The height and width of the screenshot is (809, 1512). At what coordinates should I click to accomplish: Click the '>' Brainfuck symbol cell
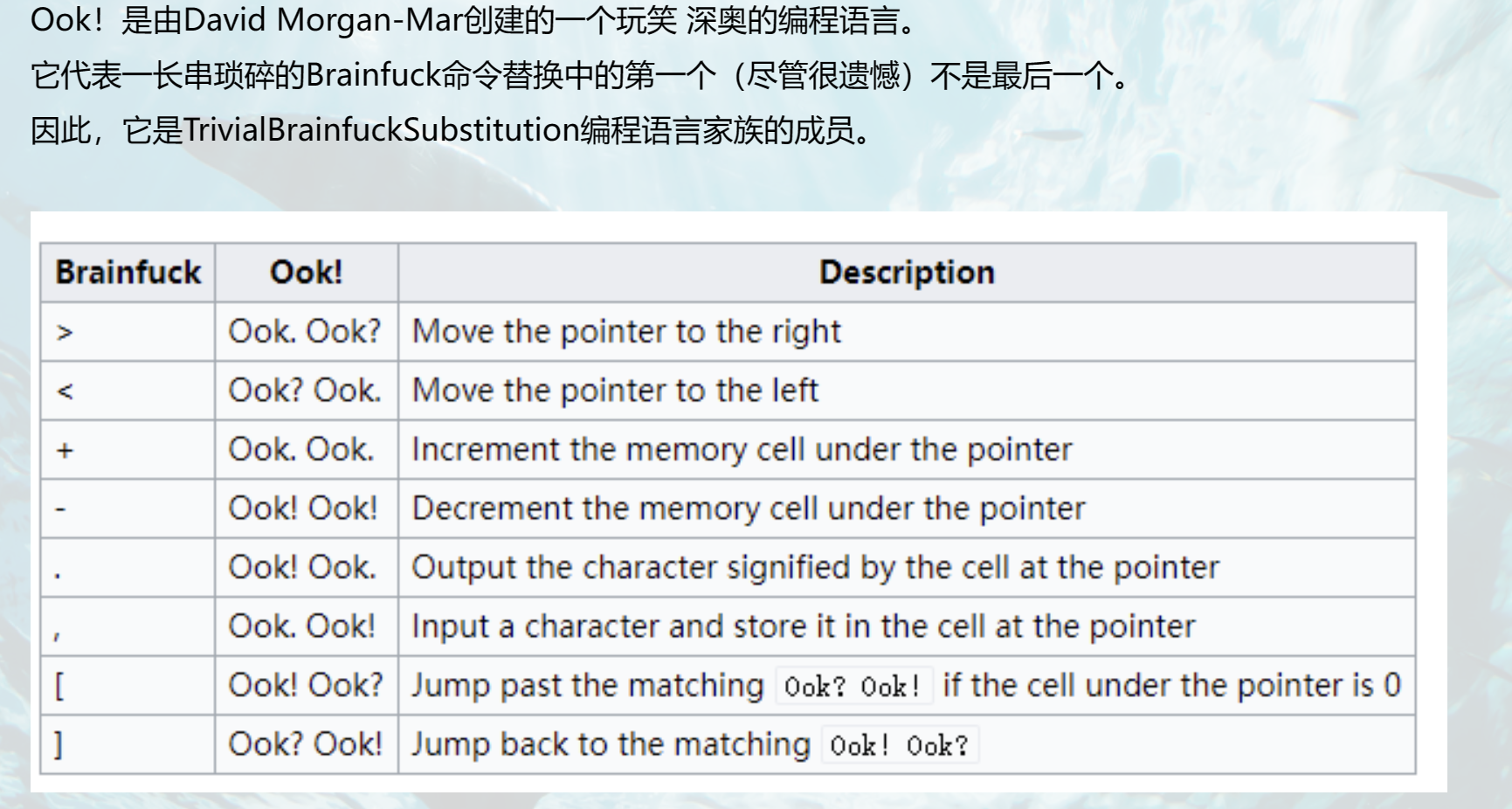[x=128, y=332]
